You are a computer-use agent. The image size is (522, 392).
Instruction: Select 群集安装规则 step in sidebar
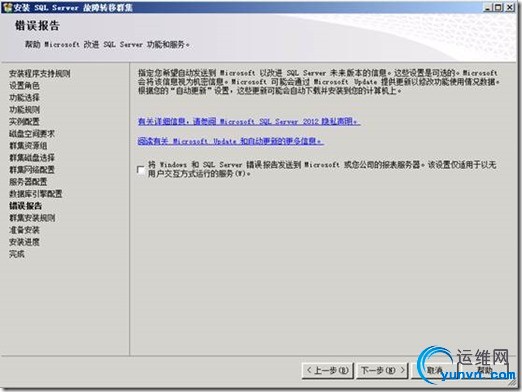[32, 218]
